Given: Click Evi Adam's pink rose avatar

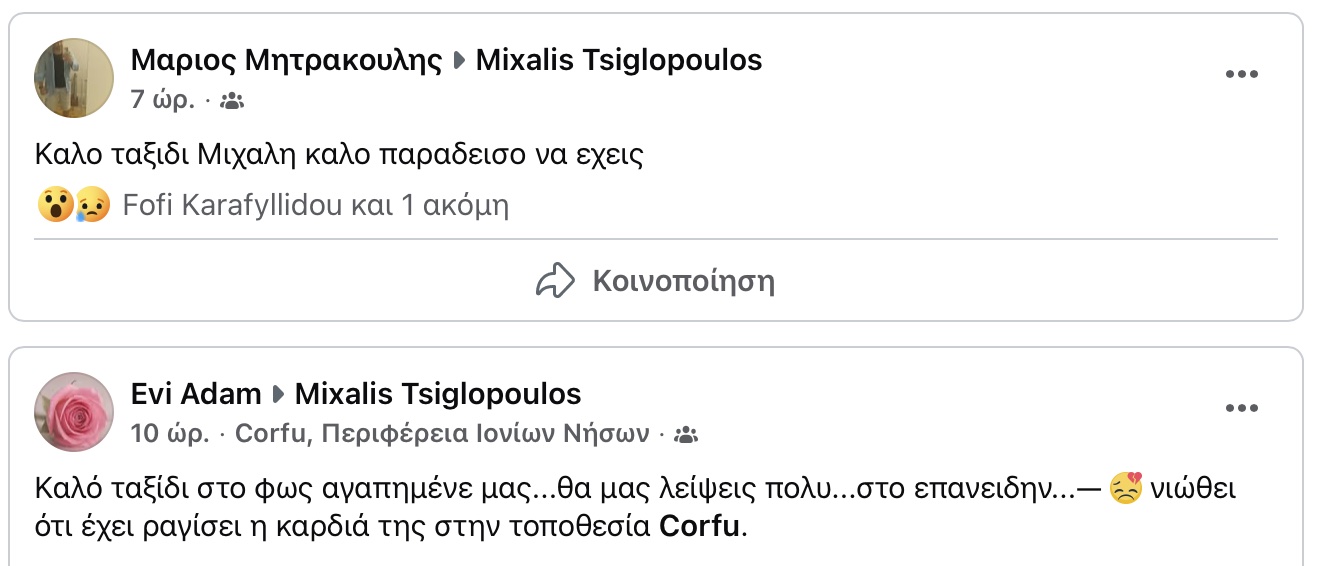Looking at the screenshot, I should [x=74, y=411].
